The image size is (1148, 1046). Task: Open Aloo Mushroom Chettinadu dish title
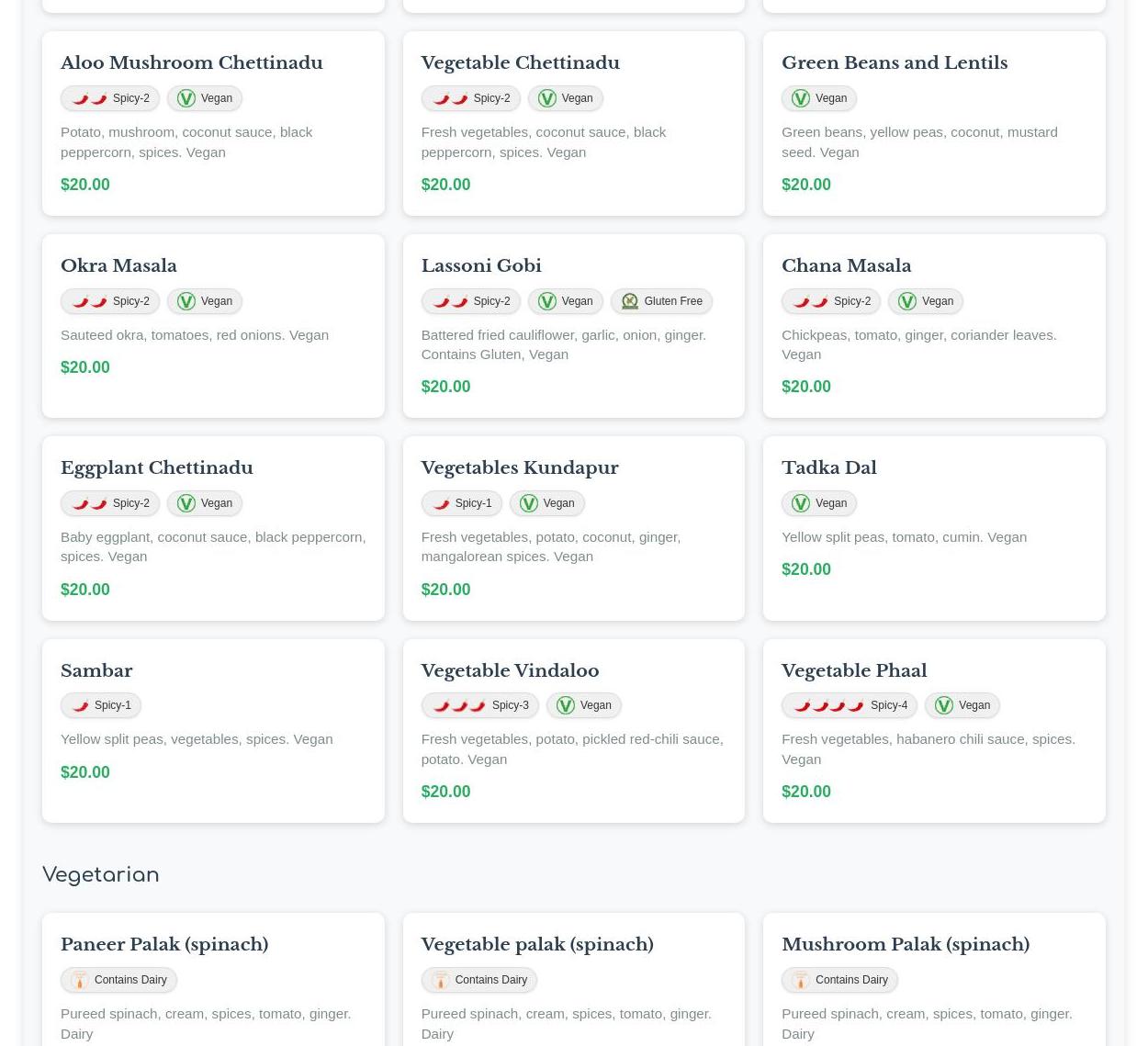coord(191,62)
